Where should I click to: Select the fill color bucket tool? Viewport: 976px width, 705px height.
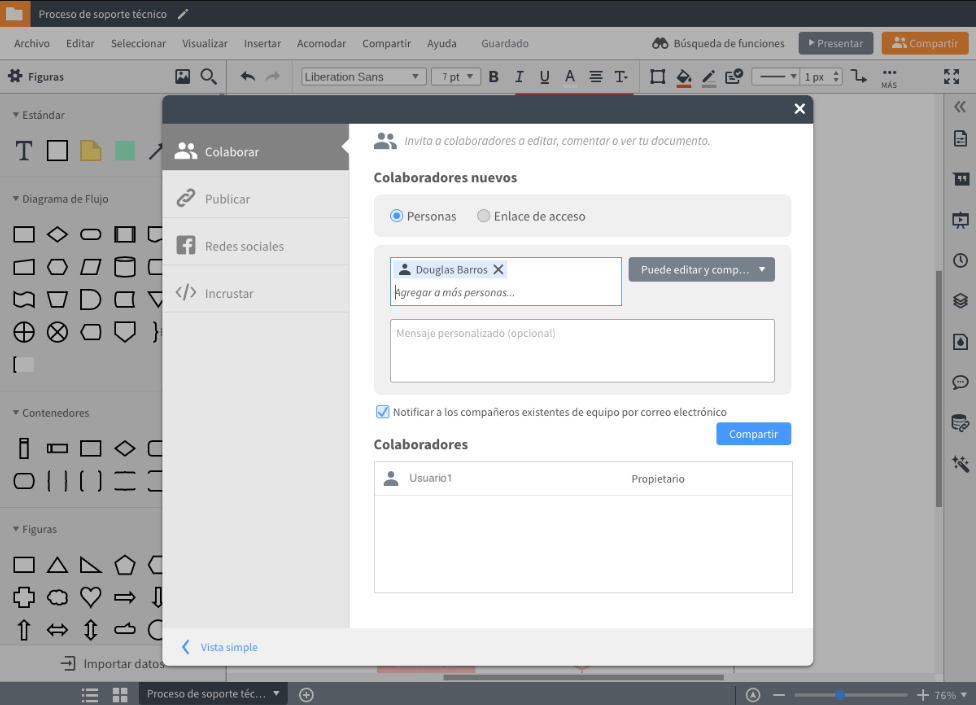(x=685, y=76)
